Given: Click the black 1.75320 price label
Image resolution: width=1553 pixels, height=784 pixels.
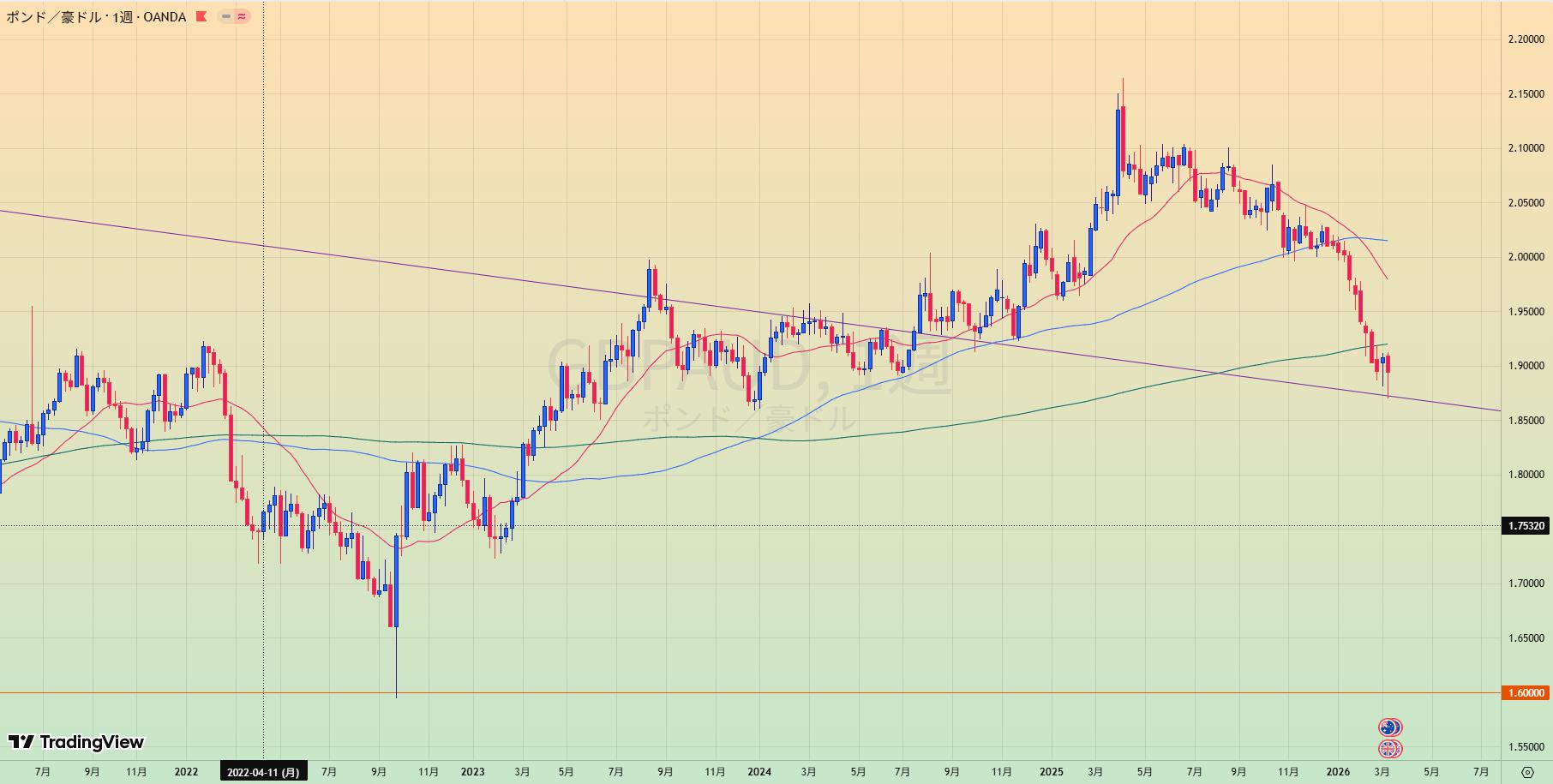Looking at the screenshot, I should tap(1526, 526).
